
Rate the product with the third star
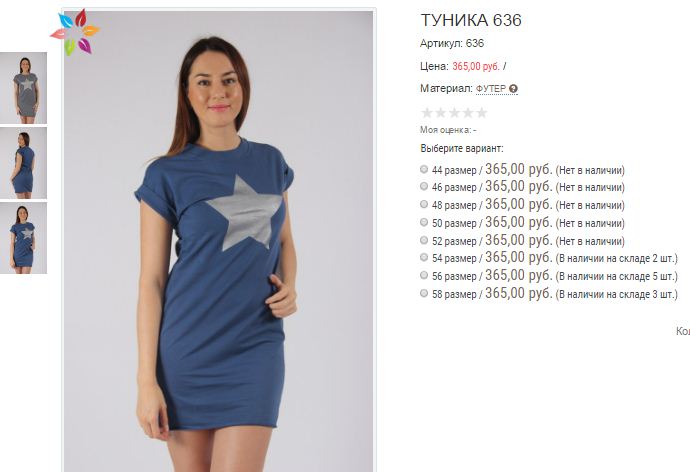pyautogui.click(x=454, y=113)
